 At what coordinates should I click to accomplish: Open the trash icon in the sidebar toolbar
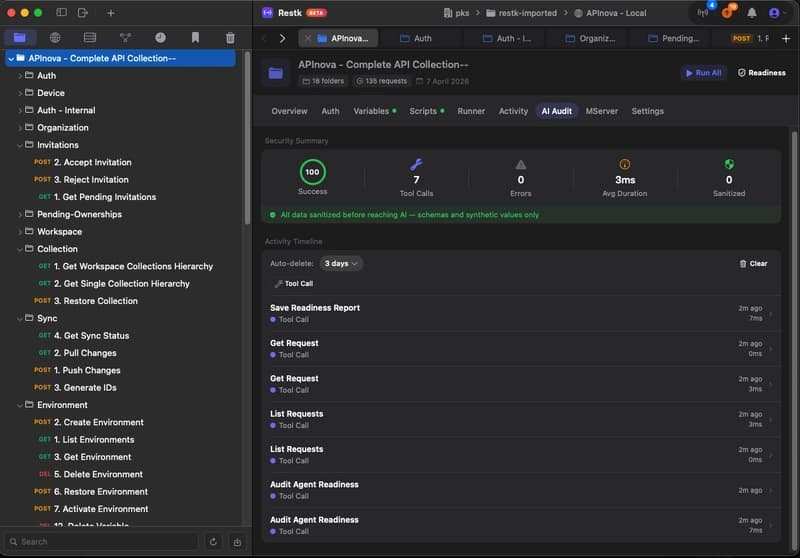tap(230, 37)
